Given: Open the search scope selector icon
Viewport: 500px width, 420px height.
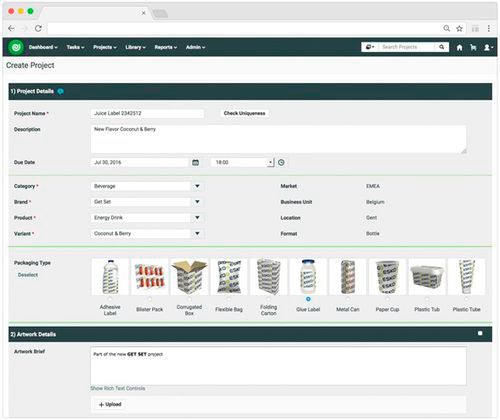Looking at the screenshot, I should point(370,47).
